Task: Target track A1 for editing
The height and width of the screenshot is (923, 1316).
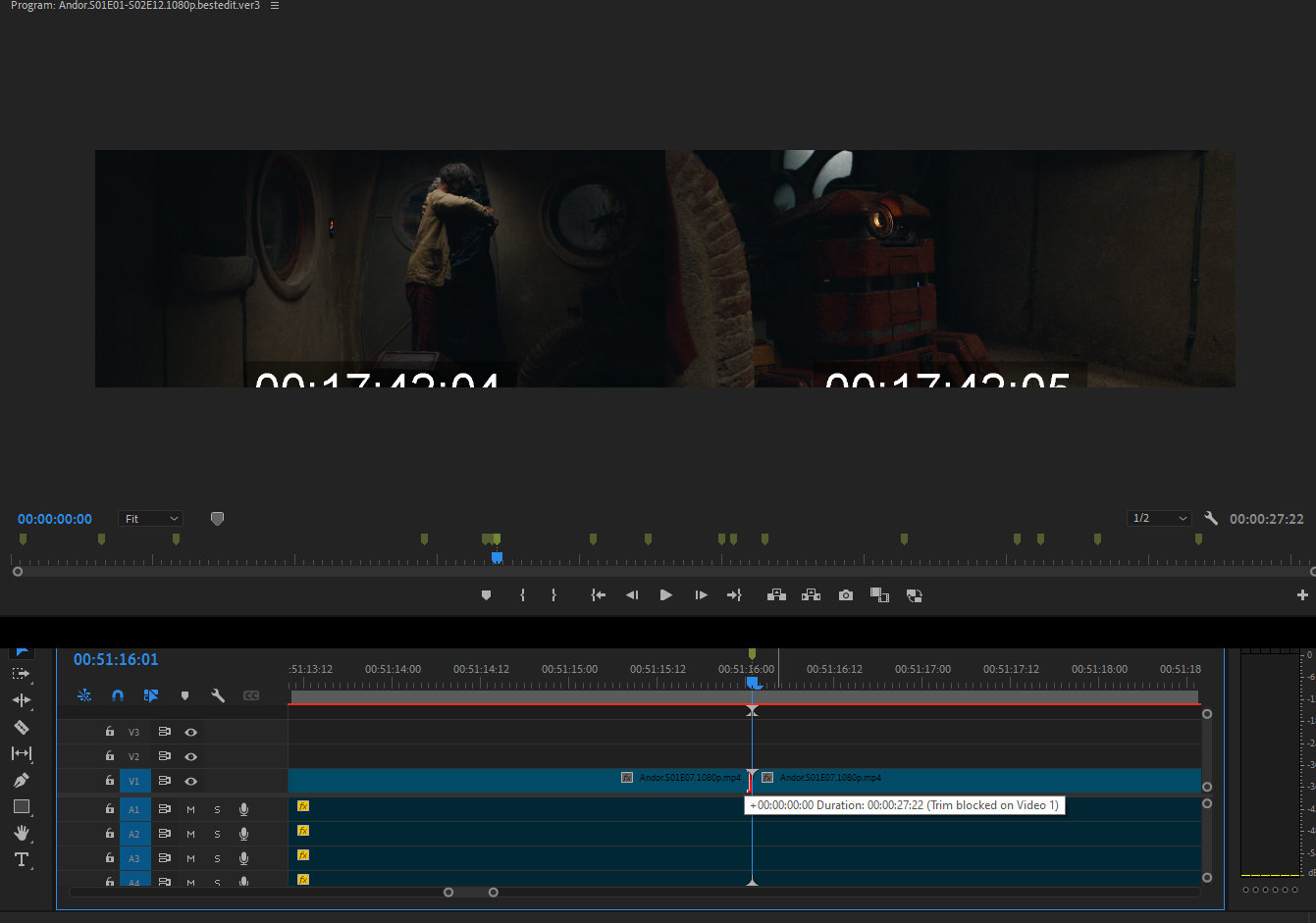Action: coord(134,809)
